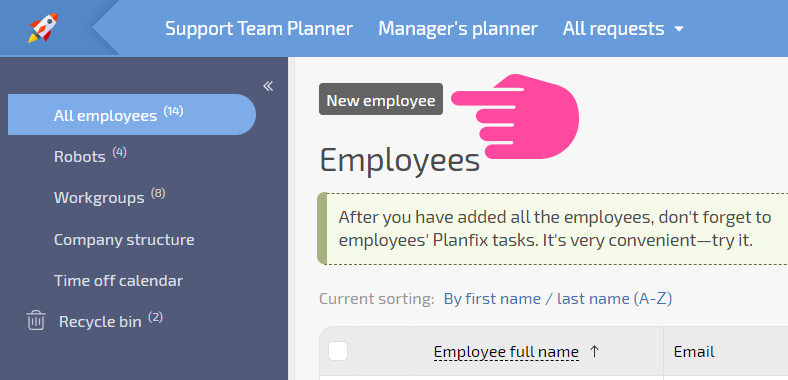This screenshot has width=788, height=380.
Task: Click the Recycle bin trash icon
Action: coord(36,321)
